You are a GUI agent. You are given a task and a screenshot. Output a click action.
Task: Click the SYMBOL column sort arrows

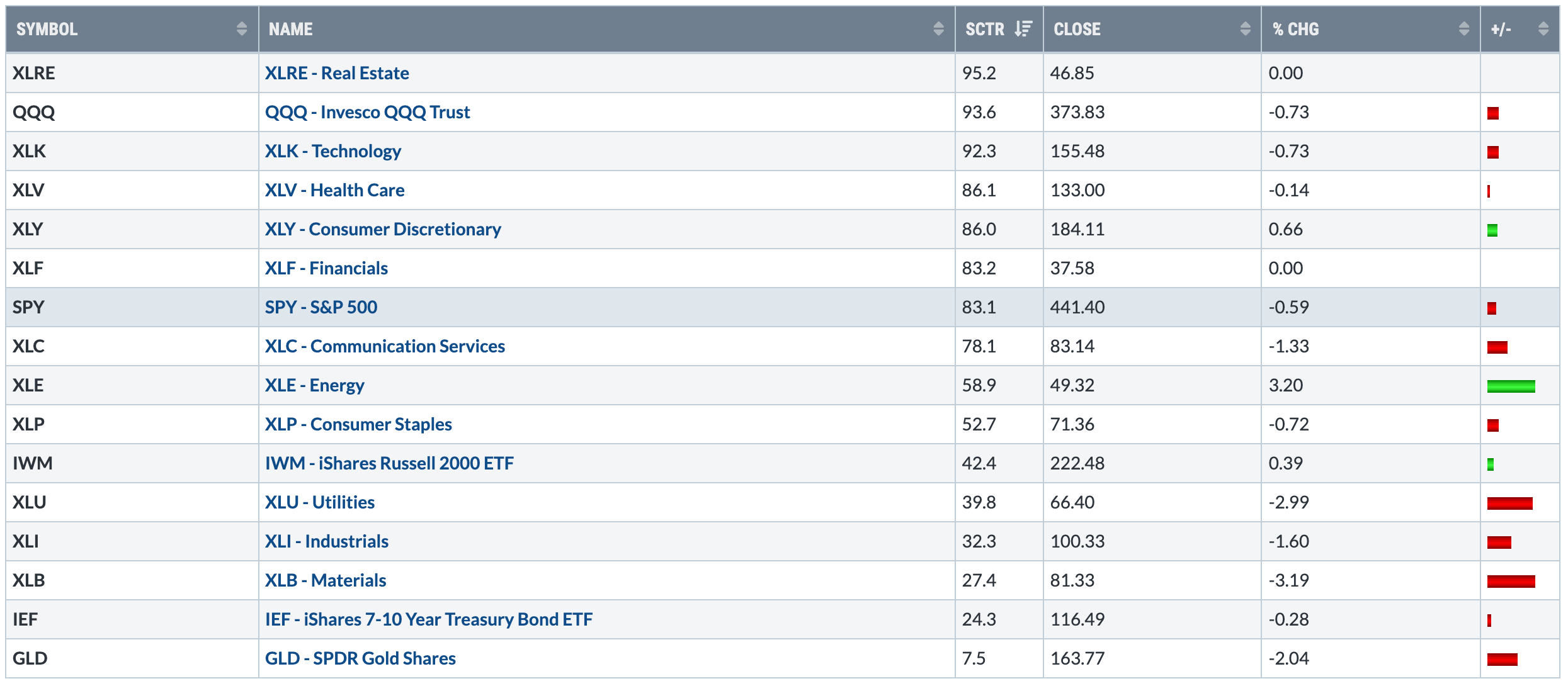[242, 29]
